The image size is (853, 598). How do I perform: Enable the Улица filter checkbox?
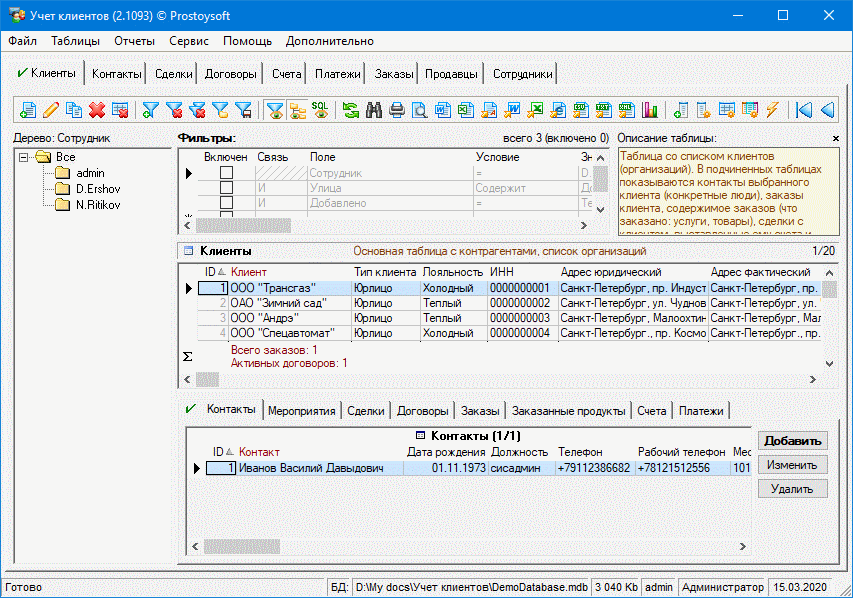pyautogui.click(x=226, y=188)
